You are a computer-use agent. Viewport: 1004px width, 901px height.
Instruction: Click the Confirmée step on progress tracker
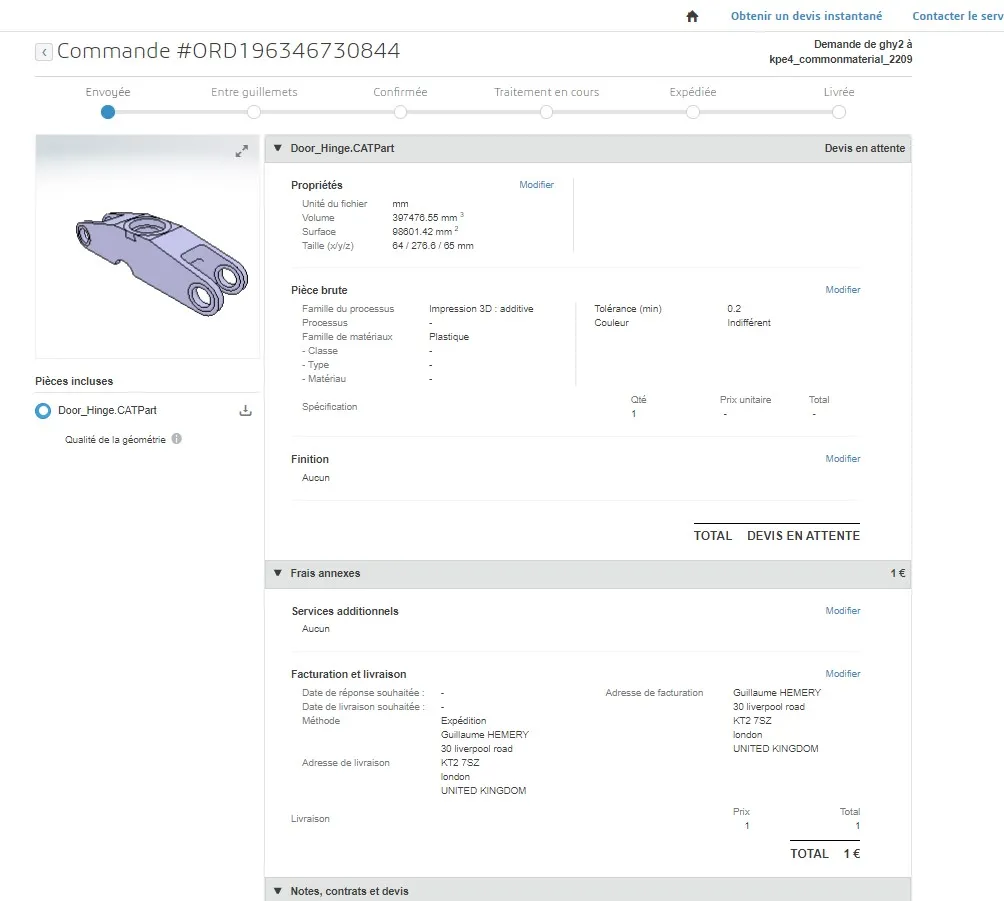pos(400,112)
